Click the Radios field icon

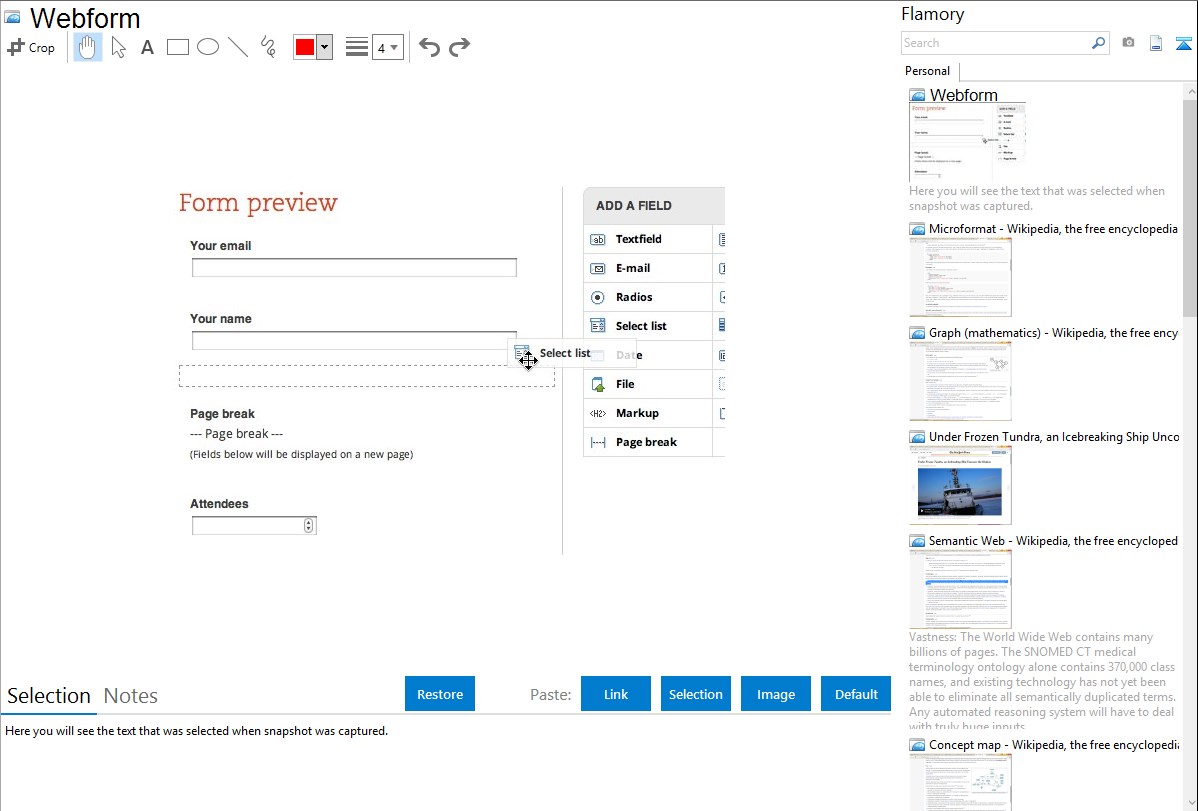597,297
